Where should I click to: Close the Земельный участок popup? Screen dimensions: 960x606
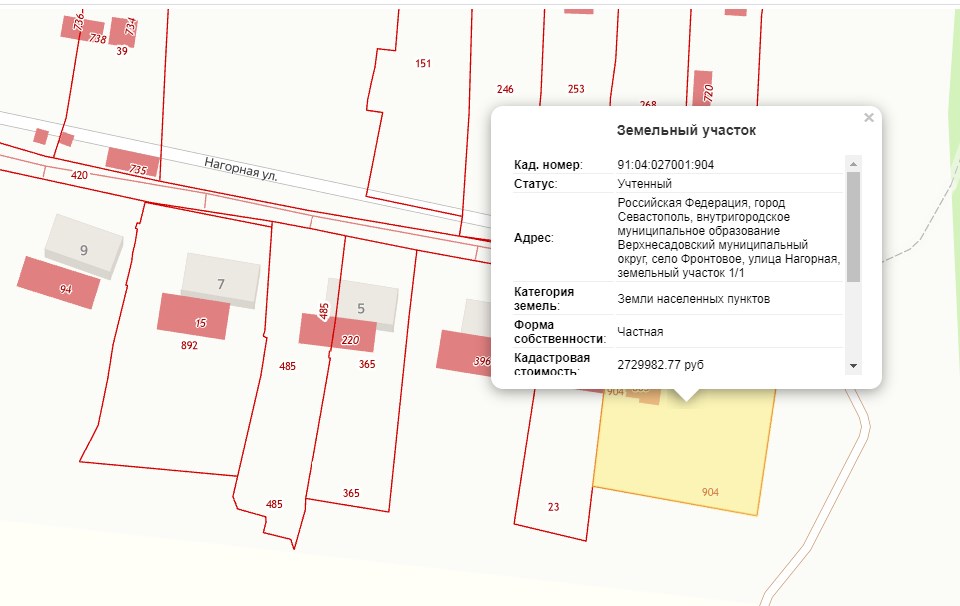(x=868, y=118)
